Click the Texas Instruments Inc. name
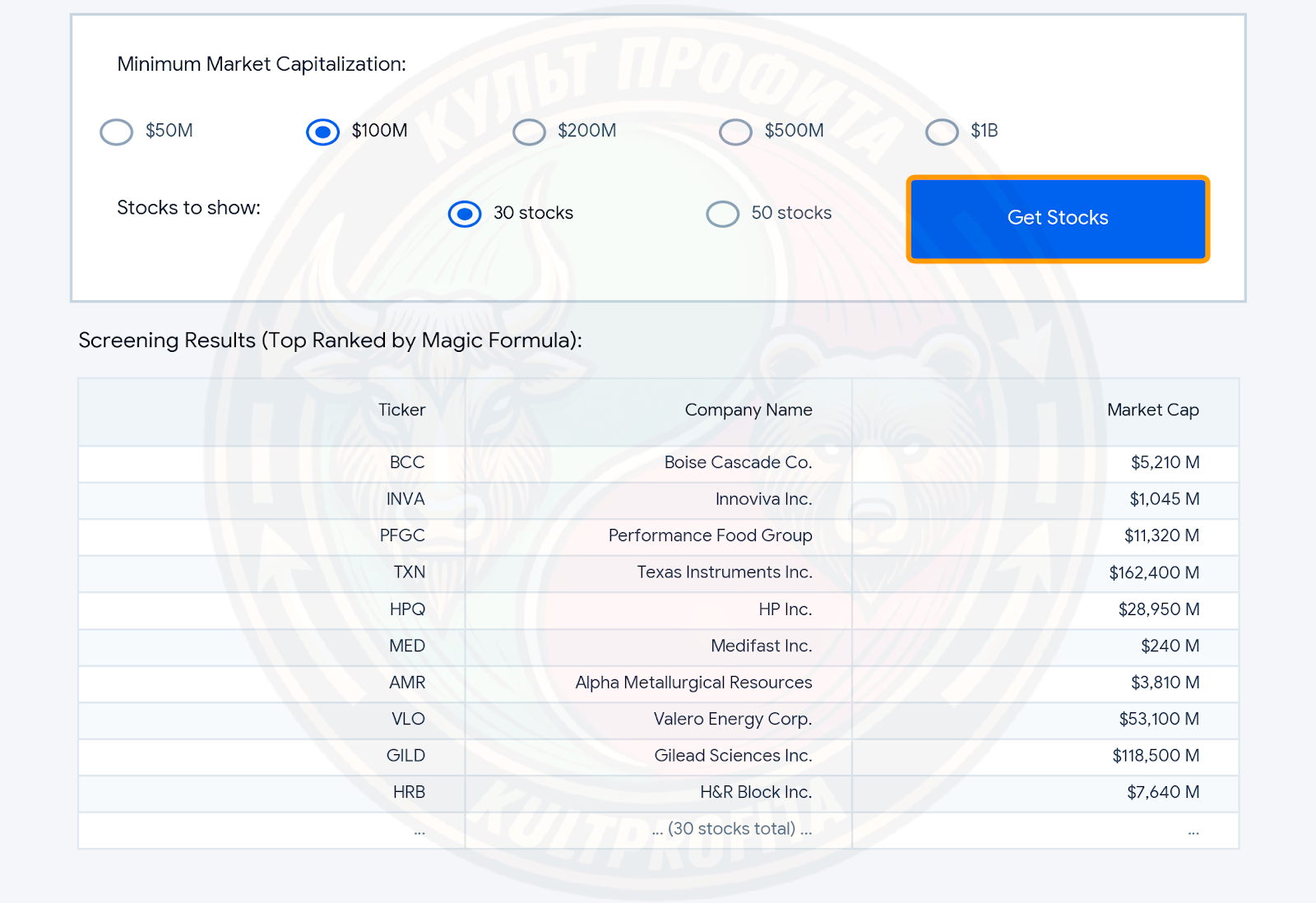 pyautogui.click(x=725, y=572)
